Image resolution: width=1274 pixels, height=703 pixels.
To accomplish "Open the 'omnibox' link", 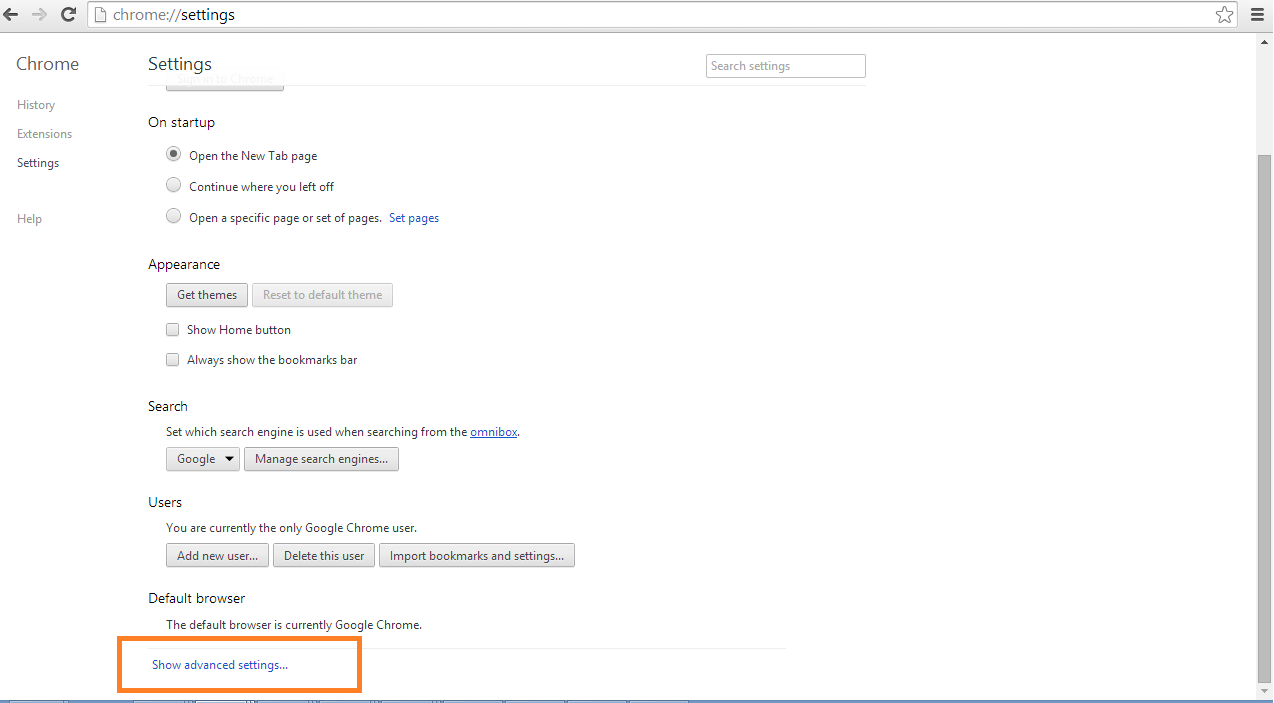I will 494,432.
